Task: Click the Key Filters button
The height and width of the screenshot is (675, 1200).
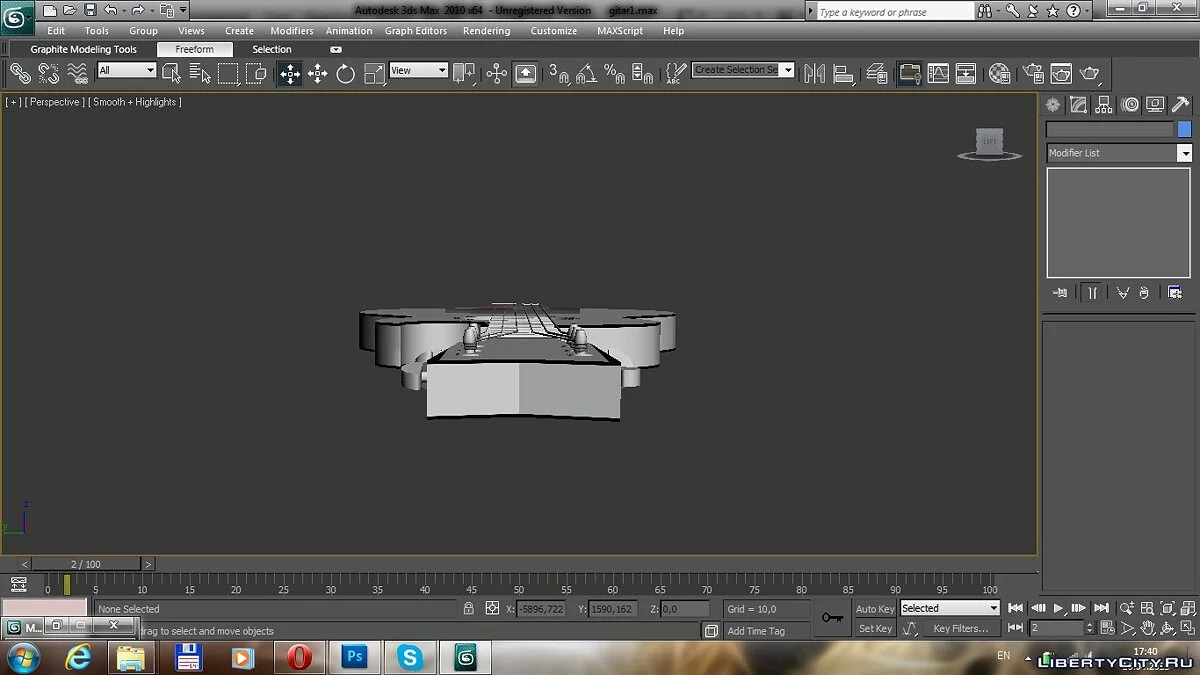Action: point(960,628)
